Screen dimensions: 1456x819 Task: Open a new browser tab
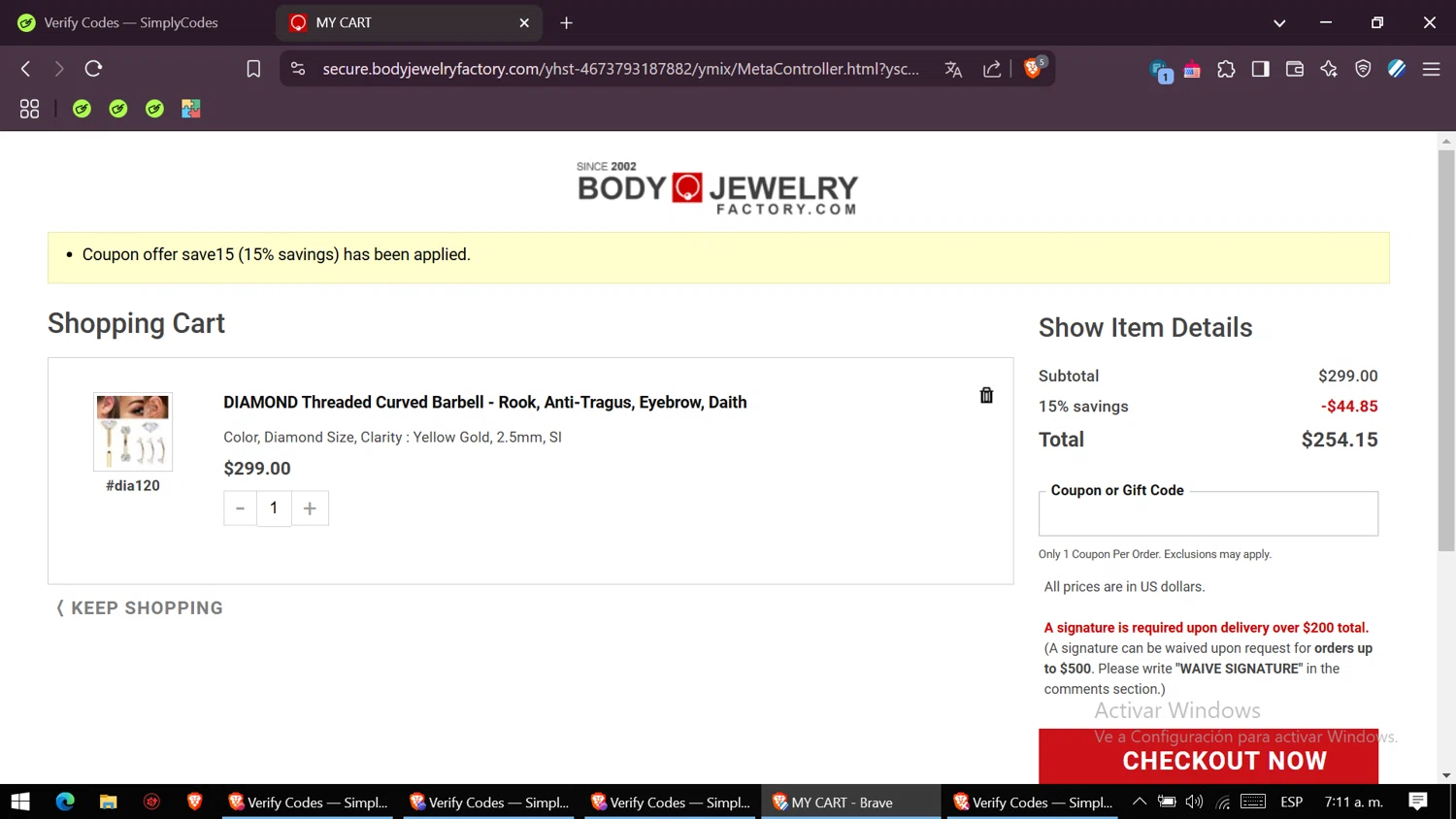[x=566, y=22]
